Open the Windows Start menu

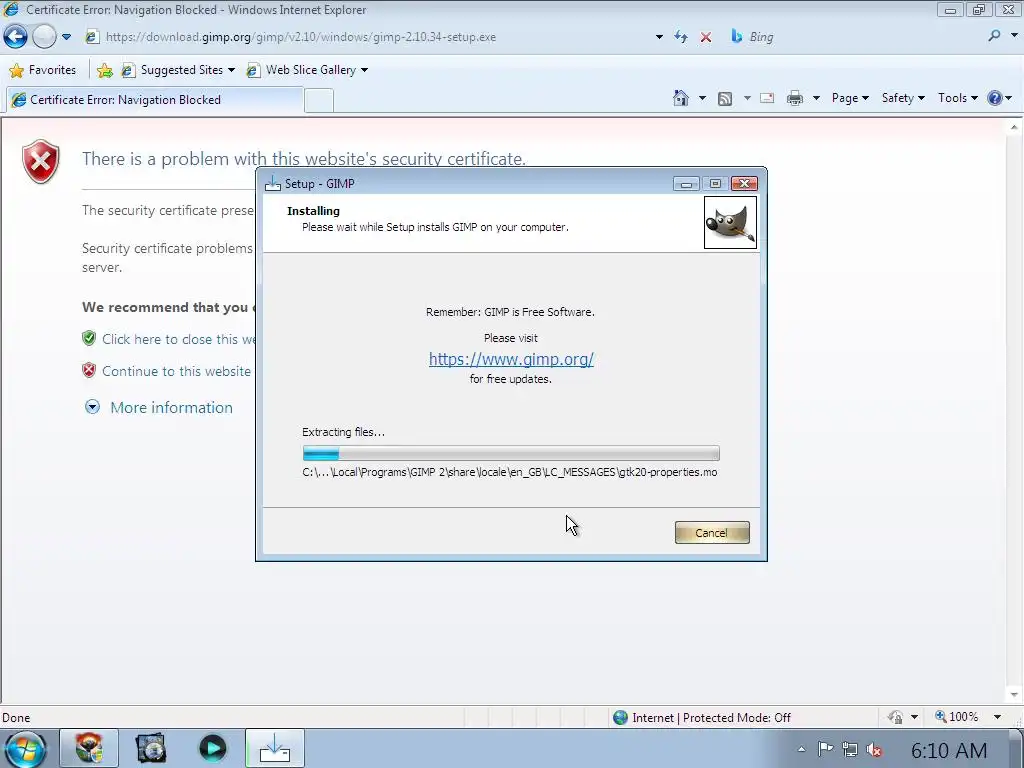(x=24, y=749)
